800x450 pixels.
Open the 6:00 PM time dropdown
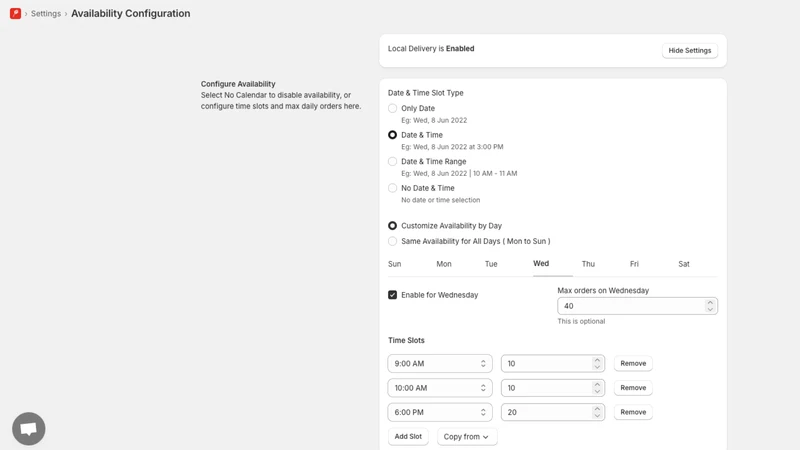(x=440, y=412)
